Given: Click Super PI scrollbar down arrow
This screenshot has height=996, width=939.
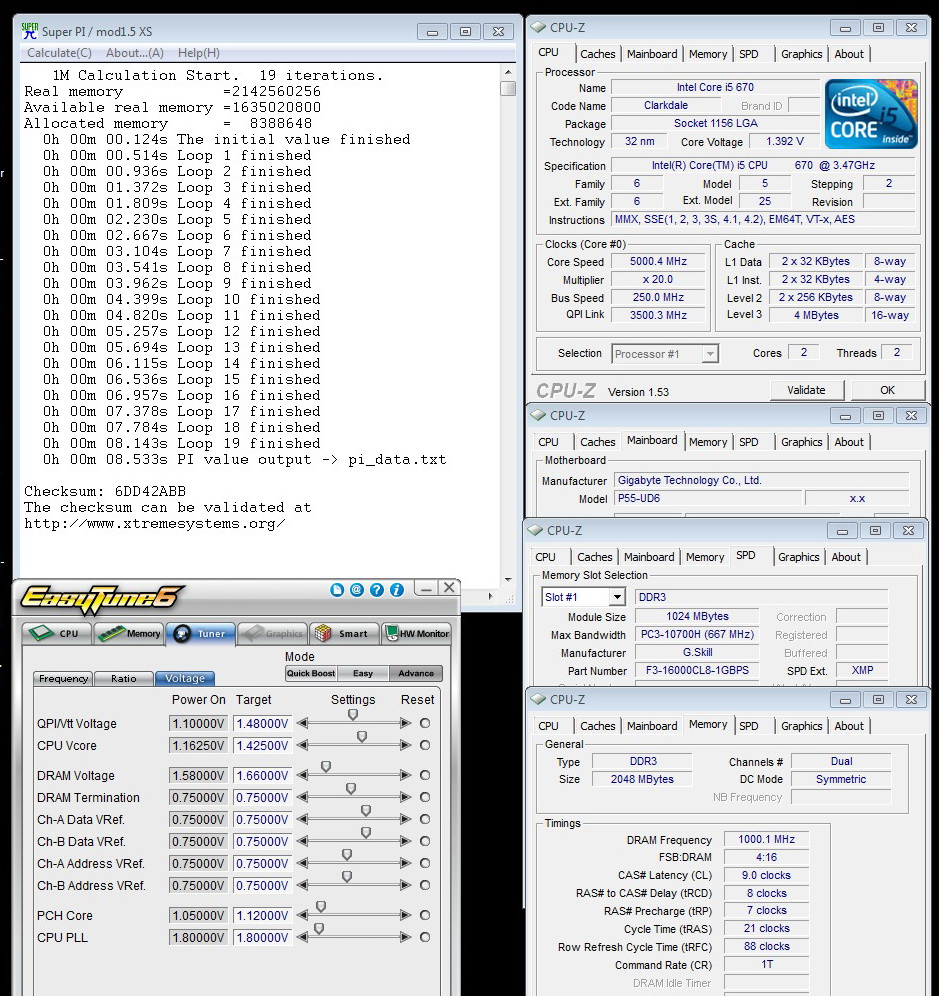Looking at the screenshot, I should coord(508,579).
